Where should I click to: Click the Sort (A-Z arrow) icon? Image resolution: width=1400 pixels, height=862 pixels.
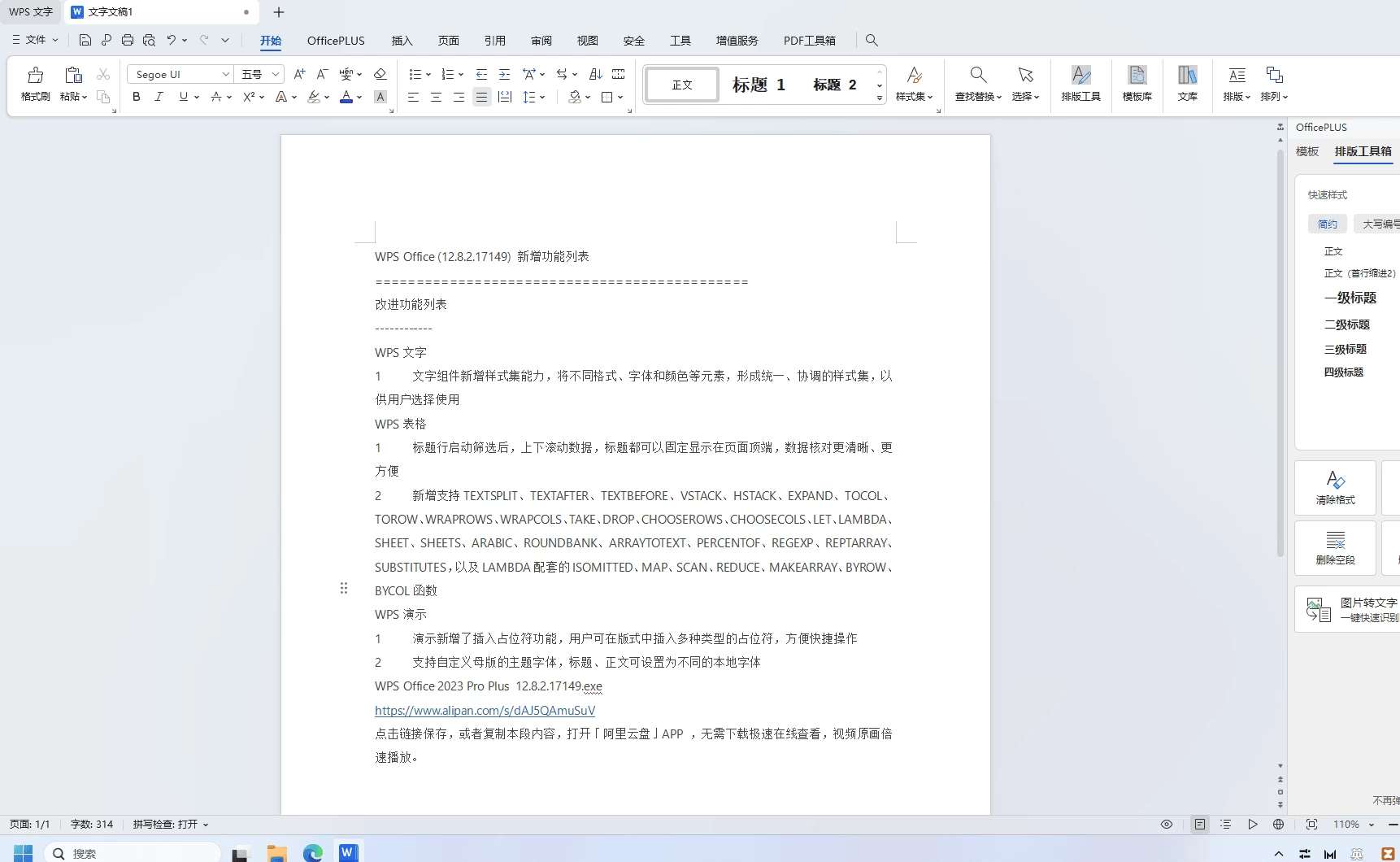click(595, 74)
